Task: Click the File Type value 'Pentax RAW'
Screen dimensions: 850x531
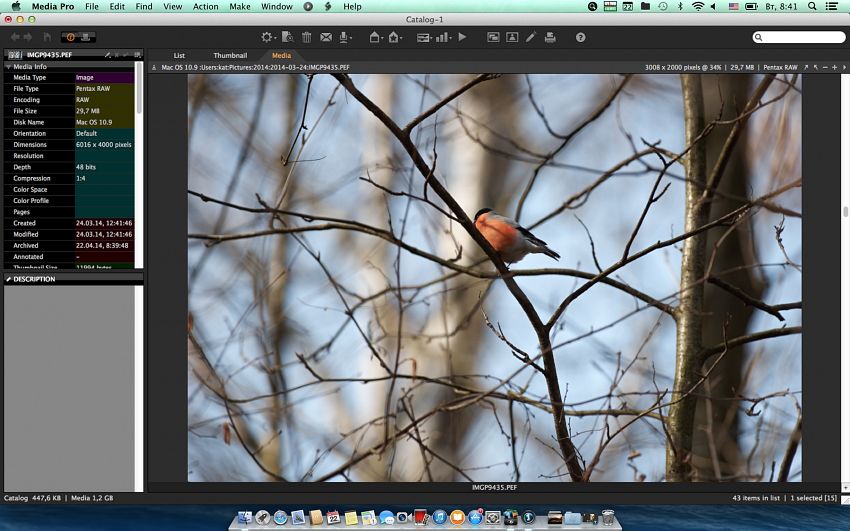Action: click(x=93, y=88)
